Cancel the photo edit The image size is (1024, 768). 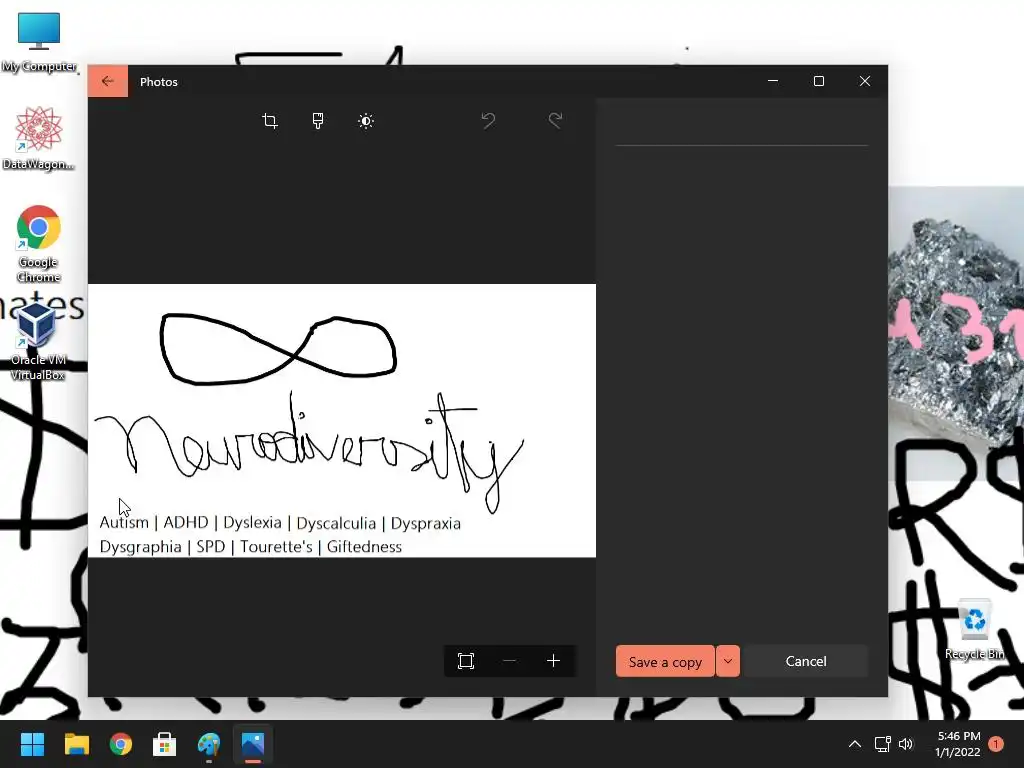(806, 662)
